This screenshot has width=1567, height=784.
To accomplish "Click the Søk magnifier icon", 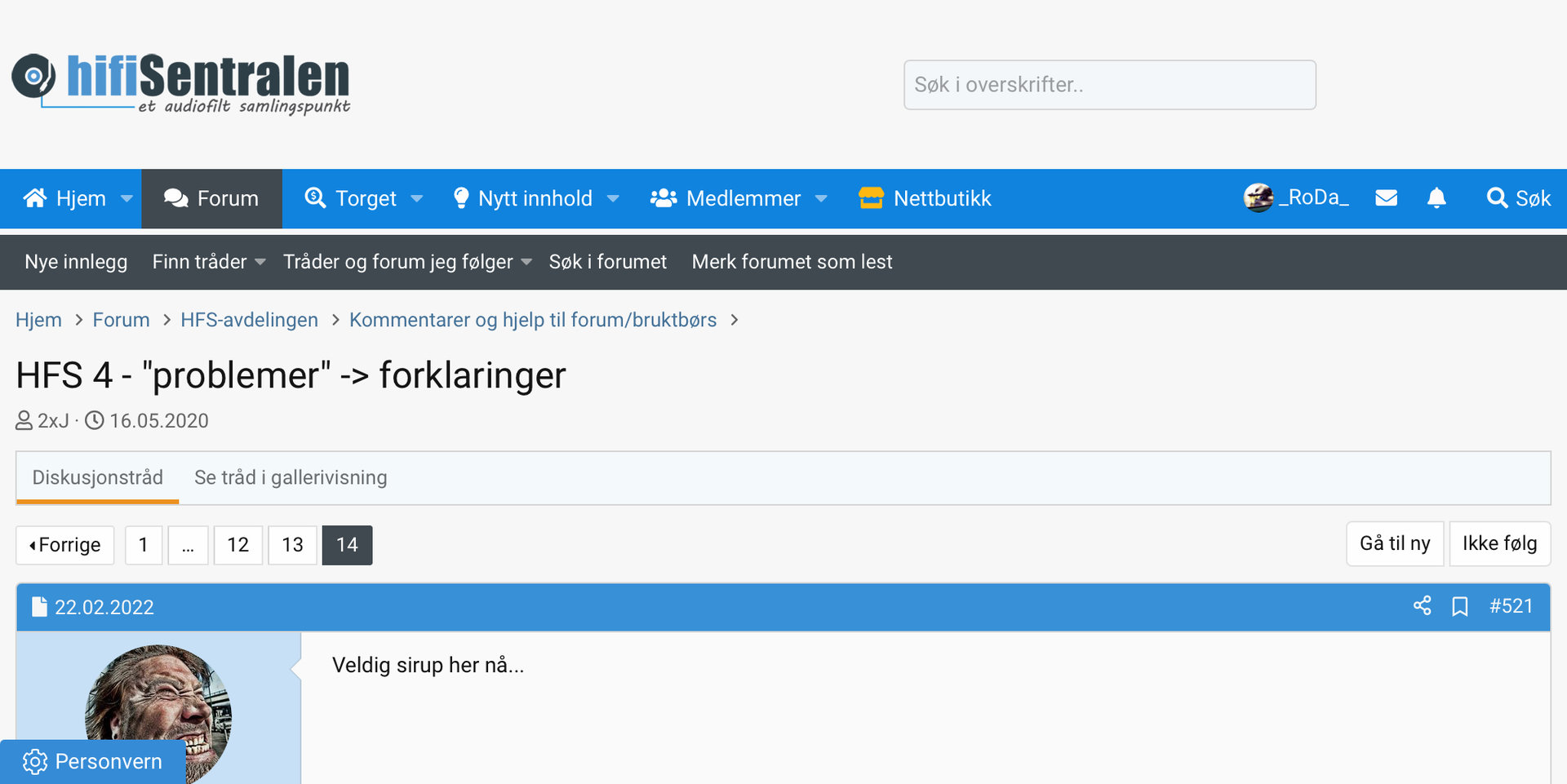I will [1497, 198].
